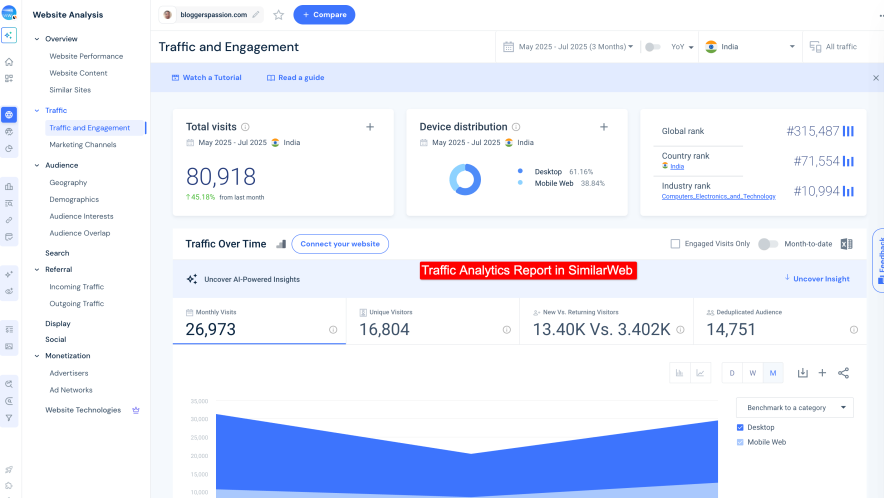Click Connect your website button

coord(340,244)
